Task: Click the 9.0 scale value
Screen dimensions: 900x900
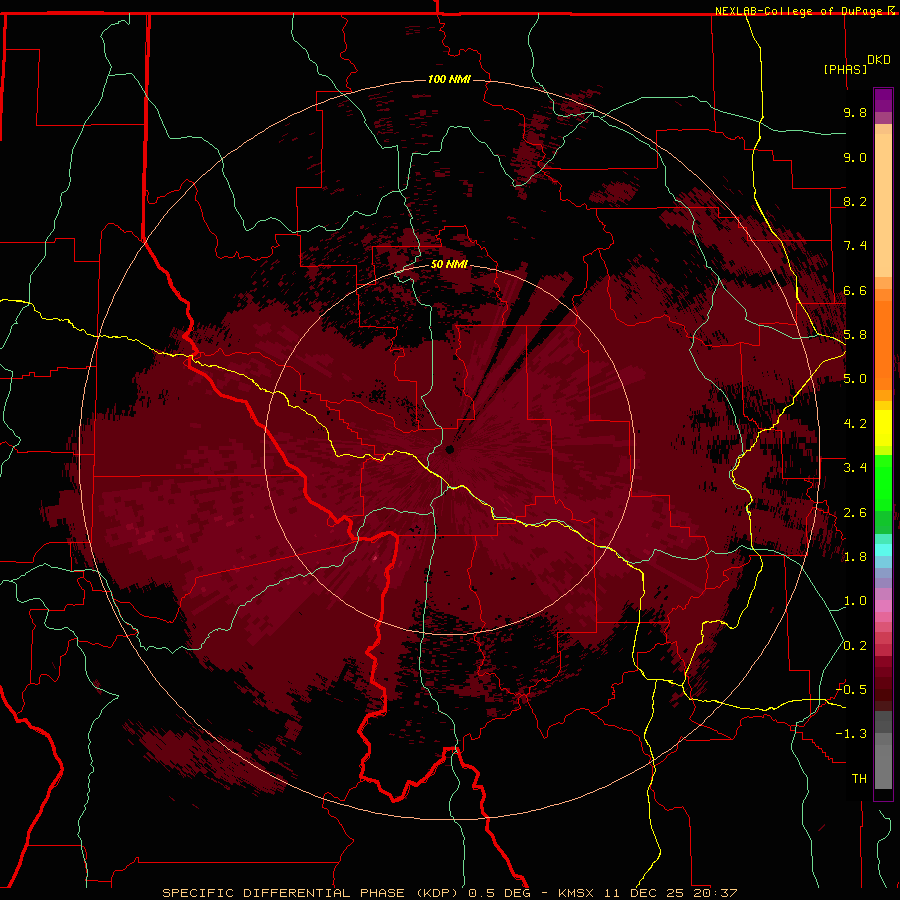Action: pos(855,157)
